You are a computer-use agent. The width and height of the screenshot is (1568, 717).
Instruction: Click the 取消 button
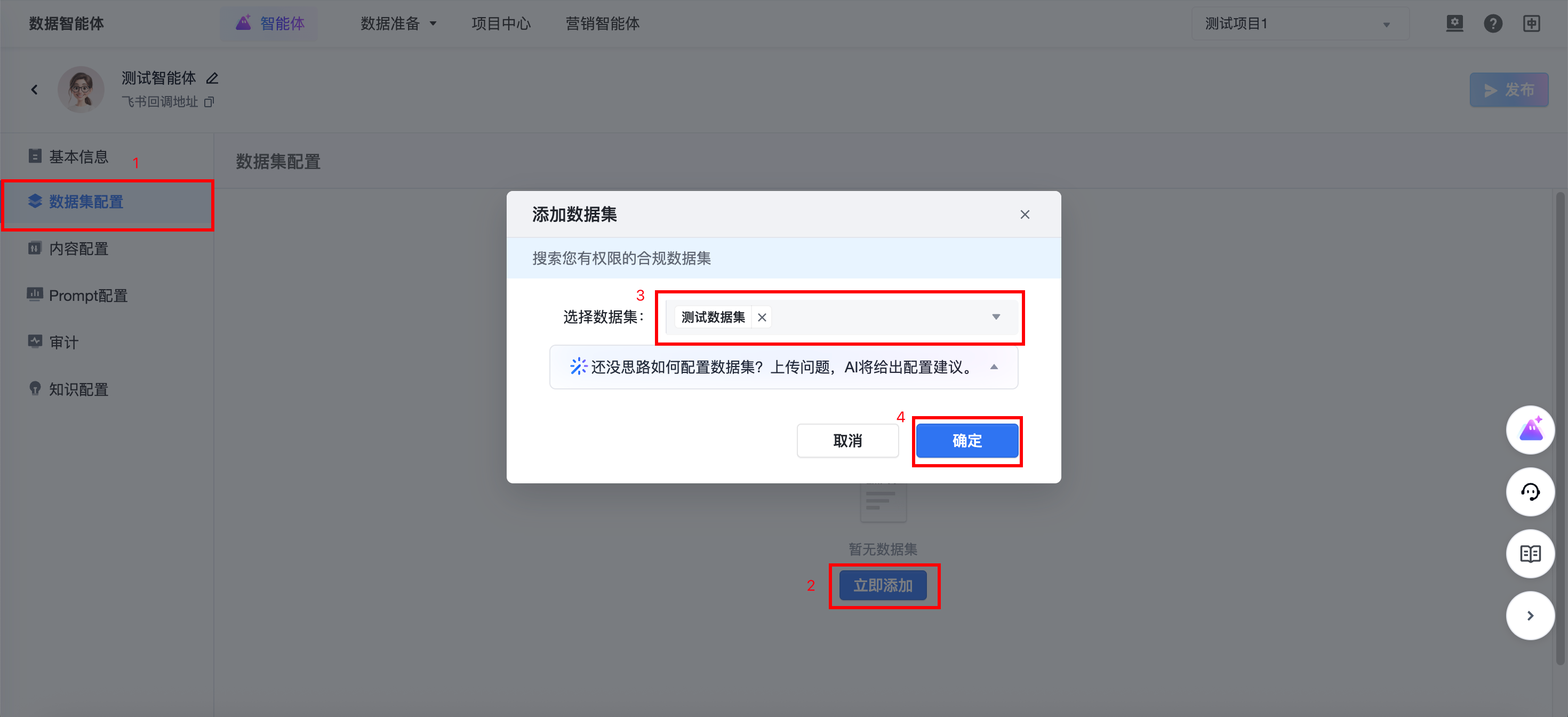point(847,441)
